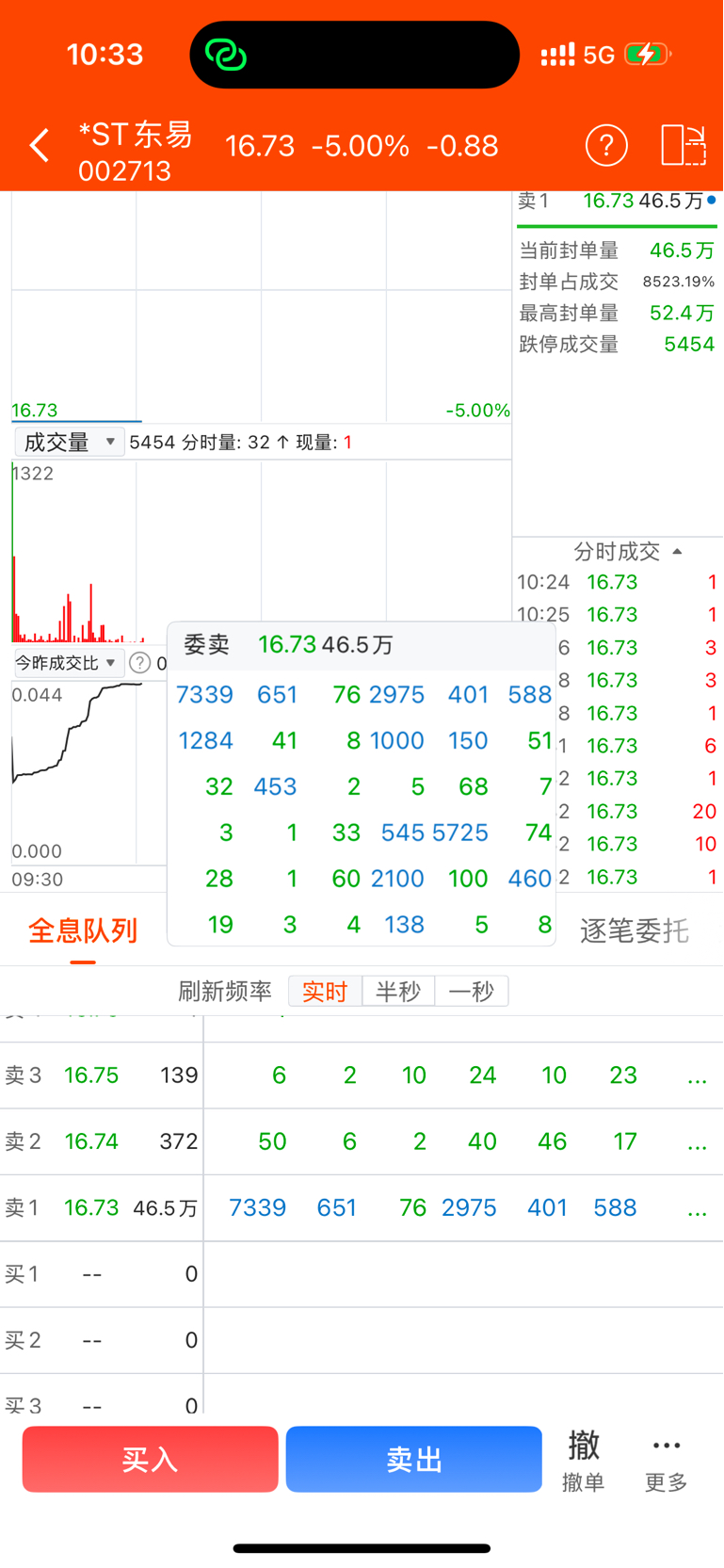Tap 最高封单量 52.4万 row
This screenshot has height=1568, width=724.
click(617, 313)
